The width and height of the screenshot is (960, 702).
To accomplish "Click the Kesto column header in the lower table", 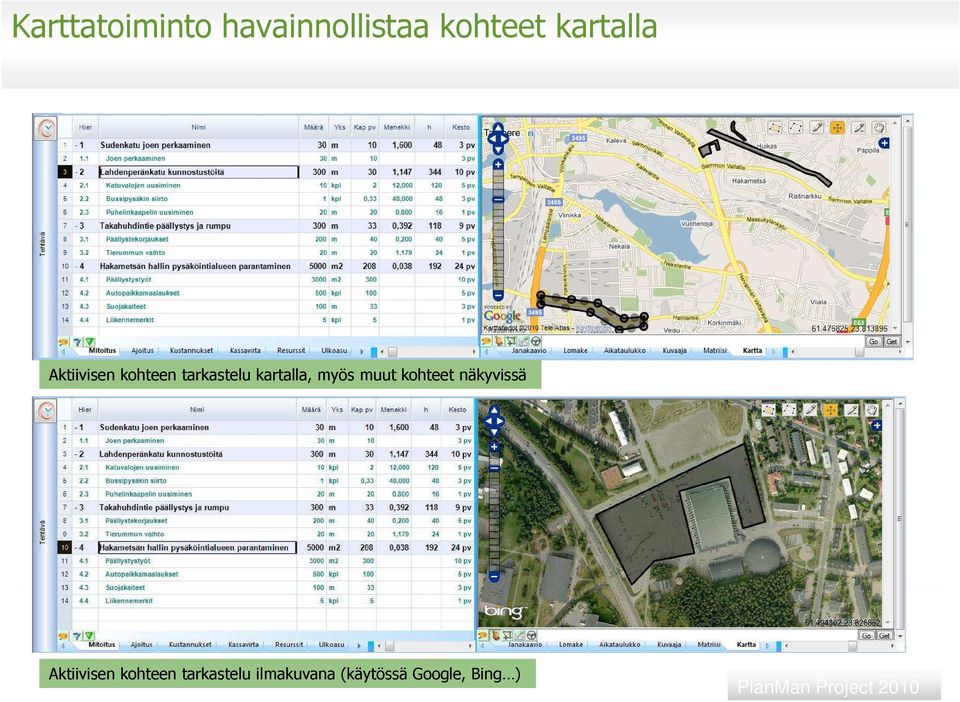I will tap(457, 409).
